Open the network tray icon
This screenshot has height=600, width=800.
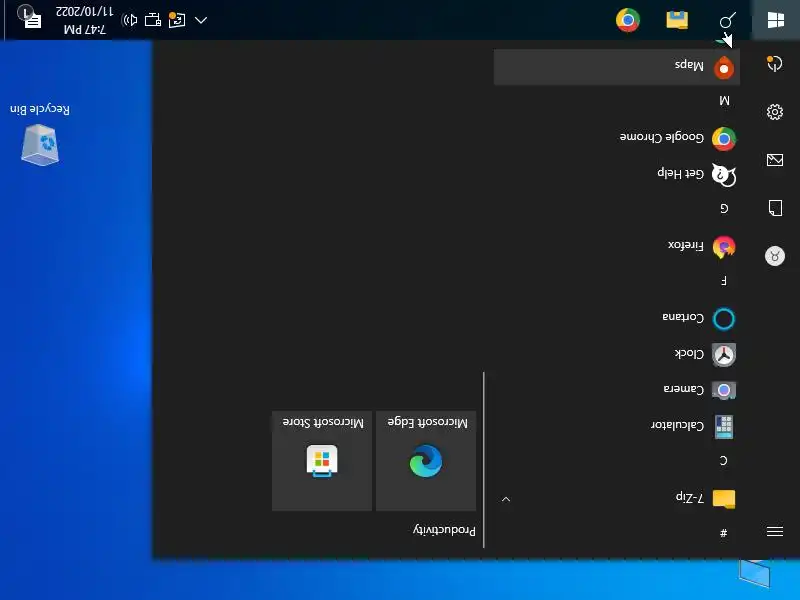point(153,20)
